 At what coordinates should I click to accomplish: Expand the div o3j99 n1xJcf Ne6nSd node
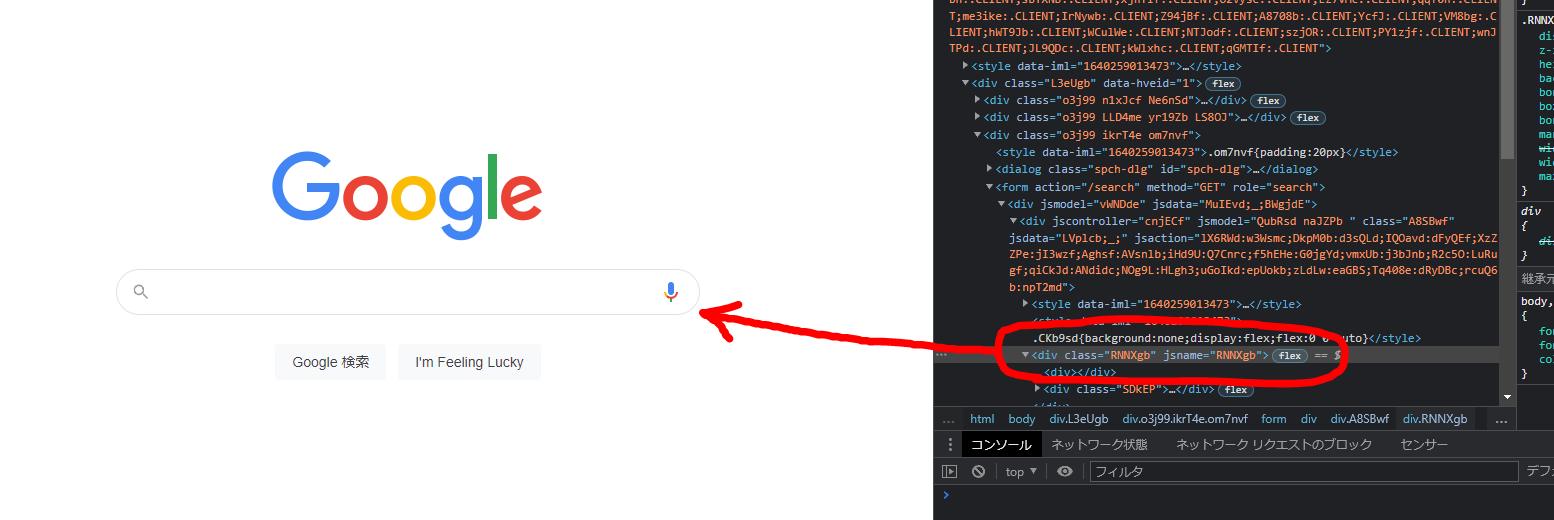click(x=978, y=100)
